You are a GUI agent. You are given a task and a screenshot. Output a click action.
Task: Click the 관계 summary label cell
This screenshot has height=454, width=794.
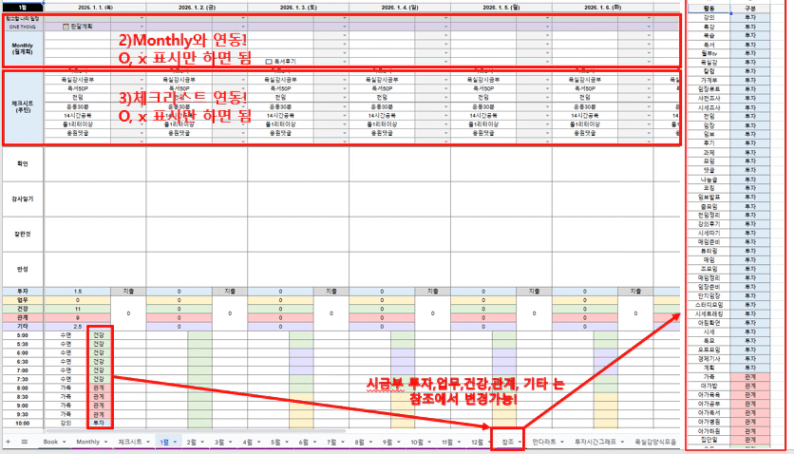pos(22,318)
